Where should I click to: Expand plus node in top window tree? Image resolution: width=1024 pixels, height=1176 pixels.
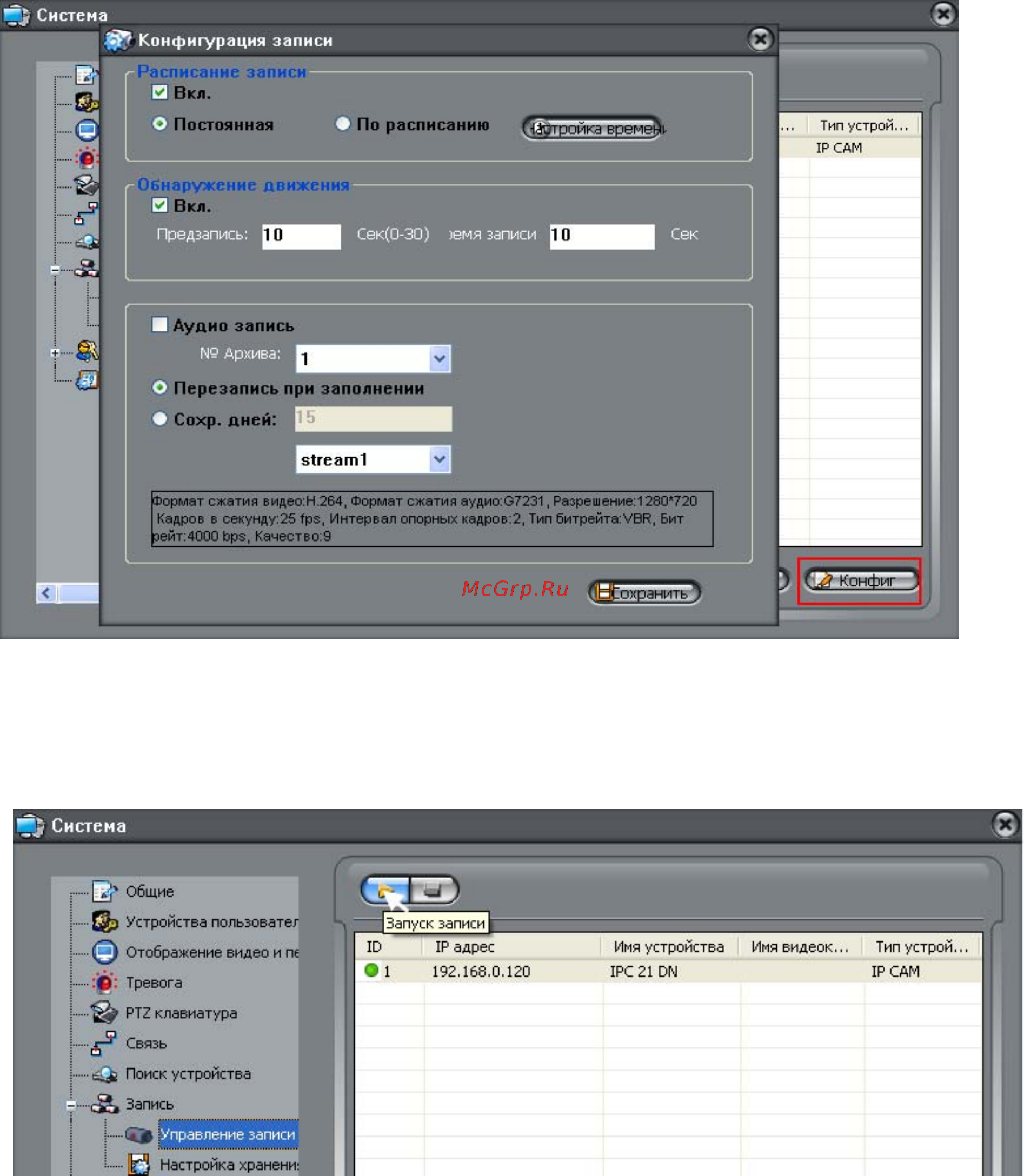pyautogui.click(x=55, y=352)
